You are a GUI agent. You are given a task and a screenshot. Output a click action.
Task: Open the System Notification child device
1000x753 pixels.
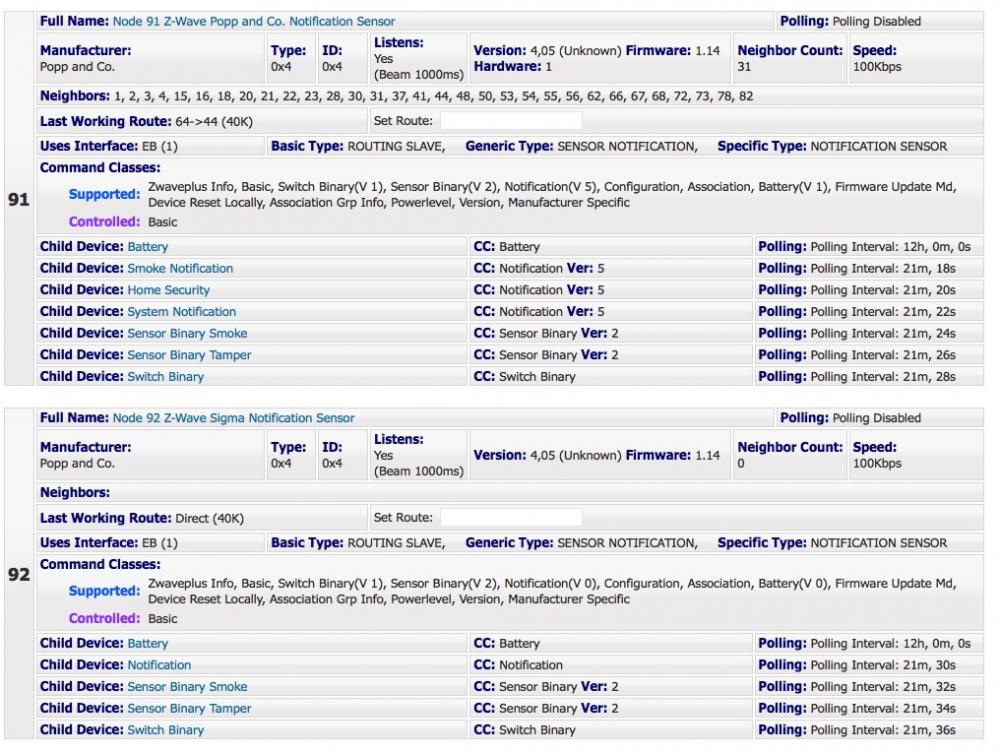181,312
